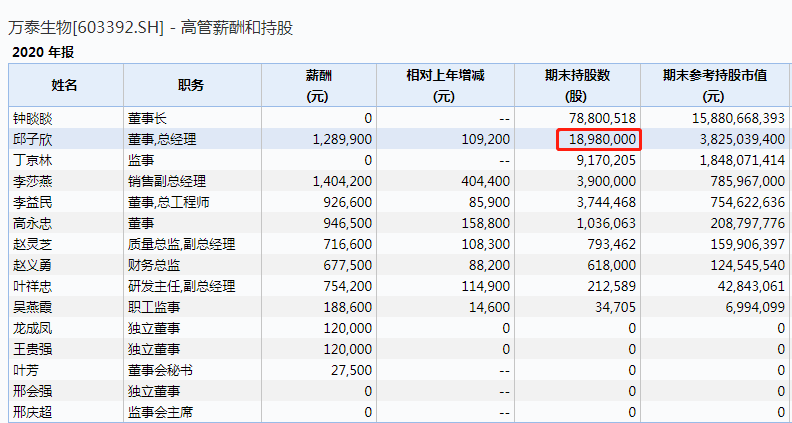The image size is (792, 423).
Task: Select the name 丁京林
Action: [33, 161]
